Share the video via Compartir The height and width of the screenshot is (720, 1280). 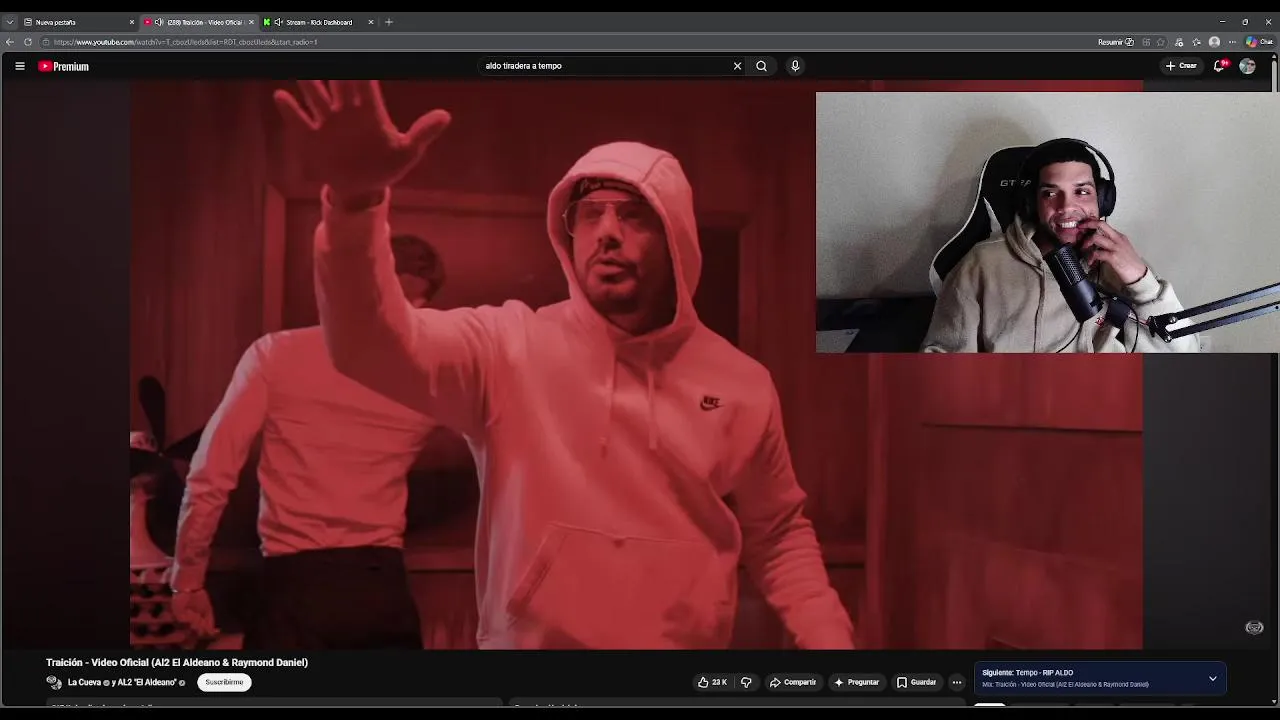click(x=793, y=682)
